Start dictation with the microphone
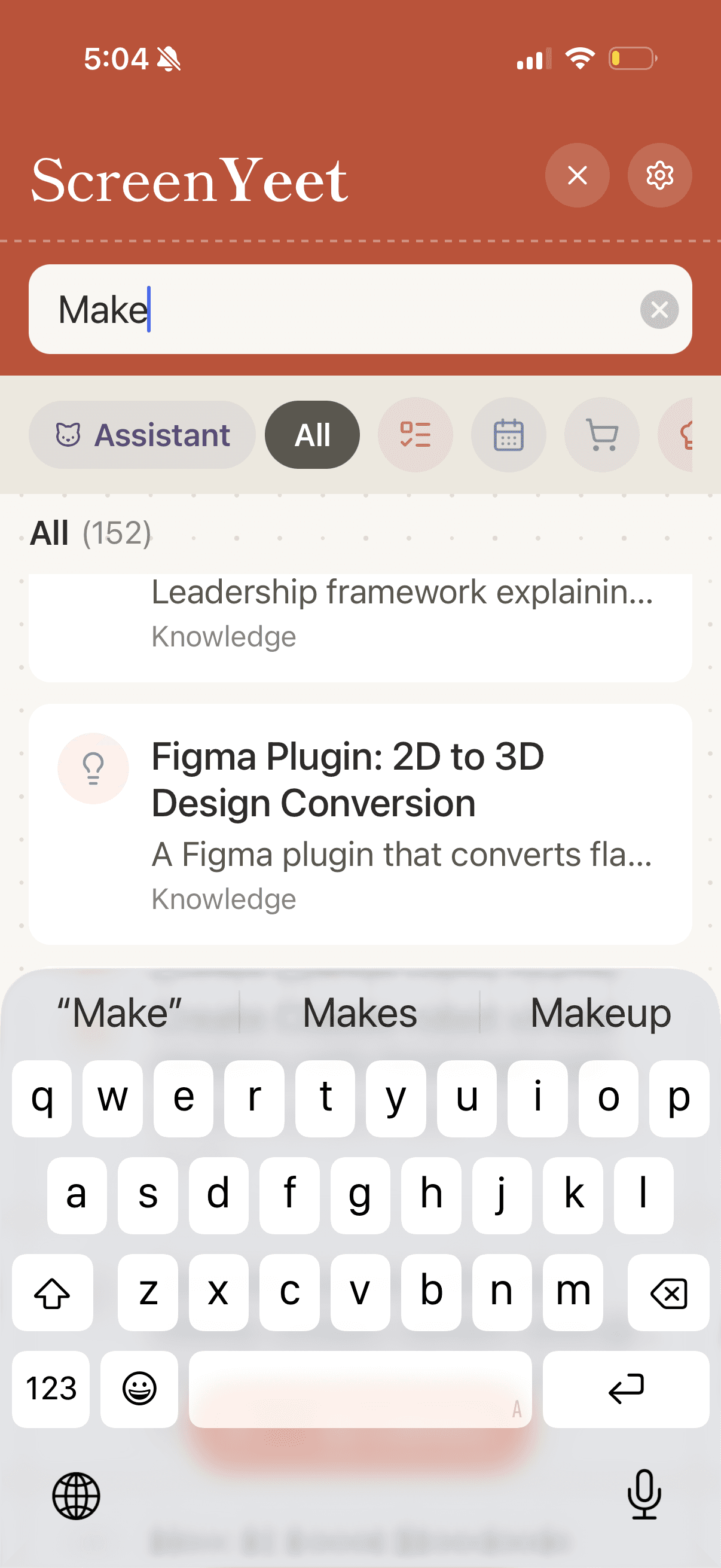This screenshot has height=1568, width=721. [x=644, y=1495]
